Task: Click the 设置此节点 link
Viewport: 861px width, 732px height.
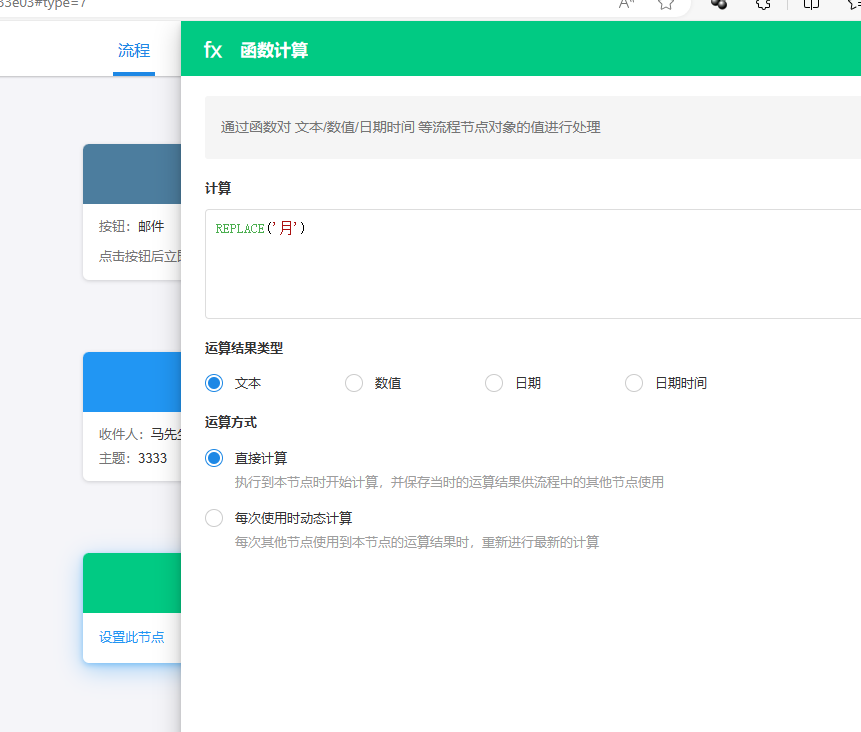Action: (132, 637)
